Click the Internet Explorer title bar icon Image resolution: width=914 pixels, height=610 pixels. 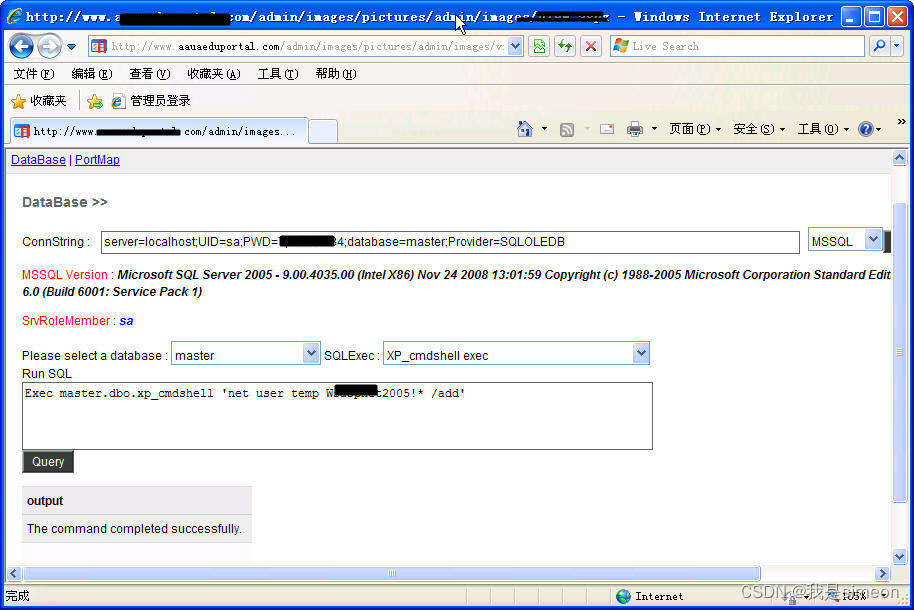(x=15, y=16)
